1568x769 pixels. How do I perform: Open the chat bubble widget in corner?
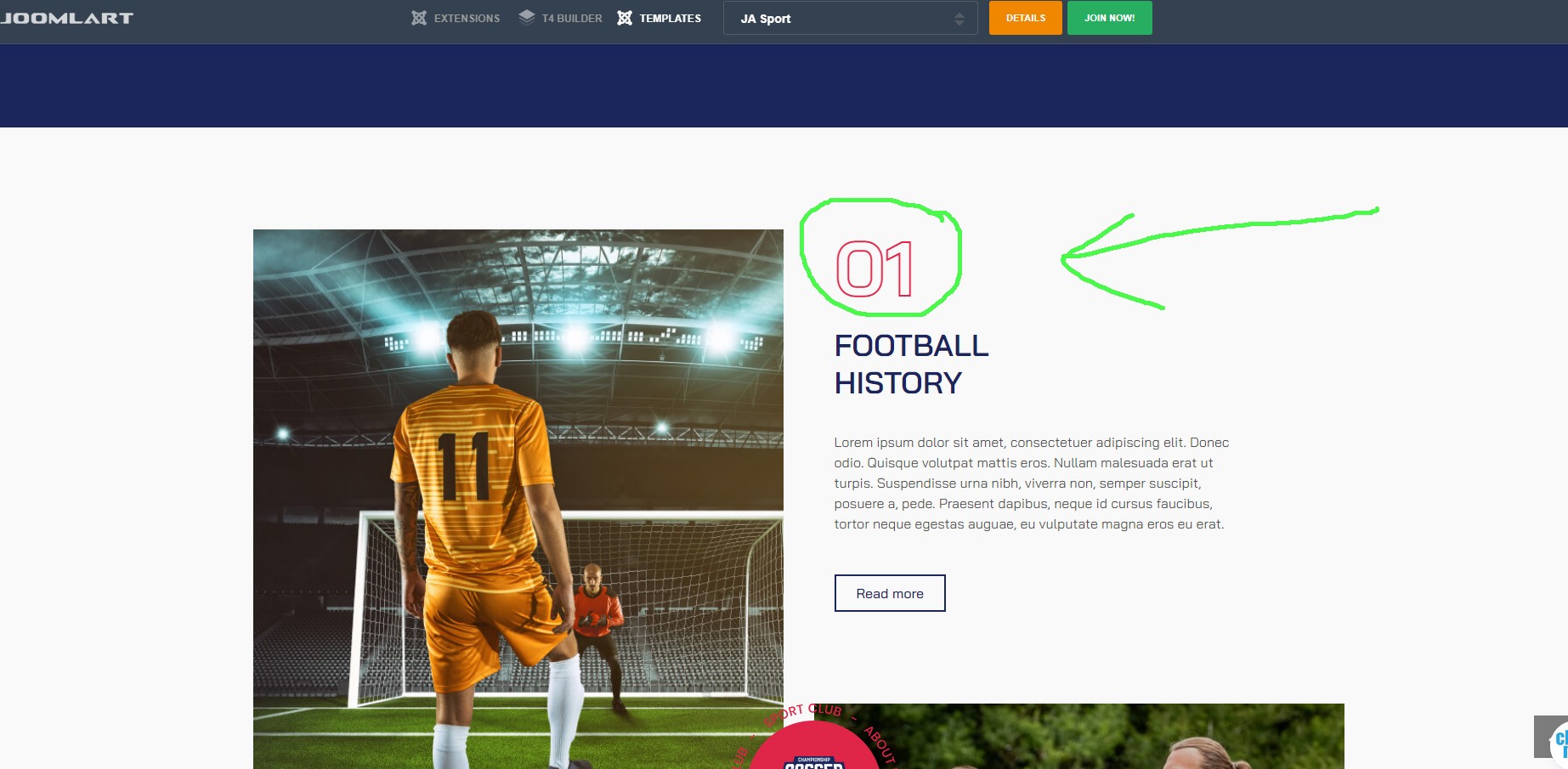[1560, 740]
